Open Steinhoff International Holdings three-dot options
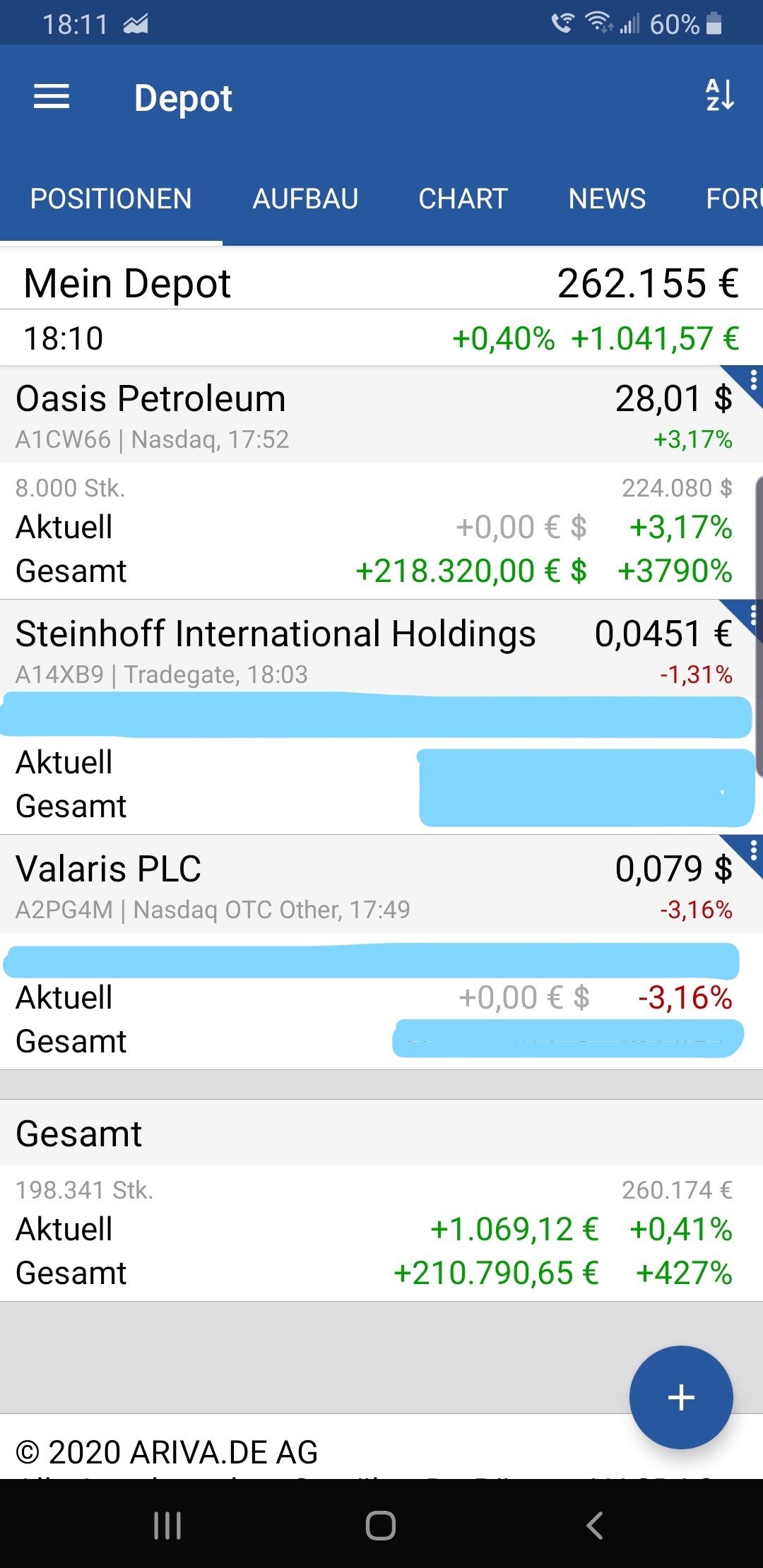Image resolution: width=763 pixels, height=1568 pixels. [x=752, y=616]
